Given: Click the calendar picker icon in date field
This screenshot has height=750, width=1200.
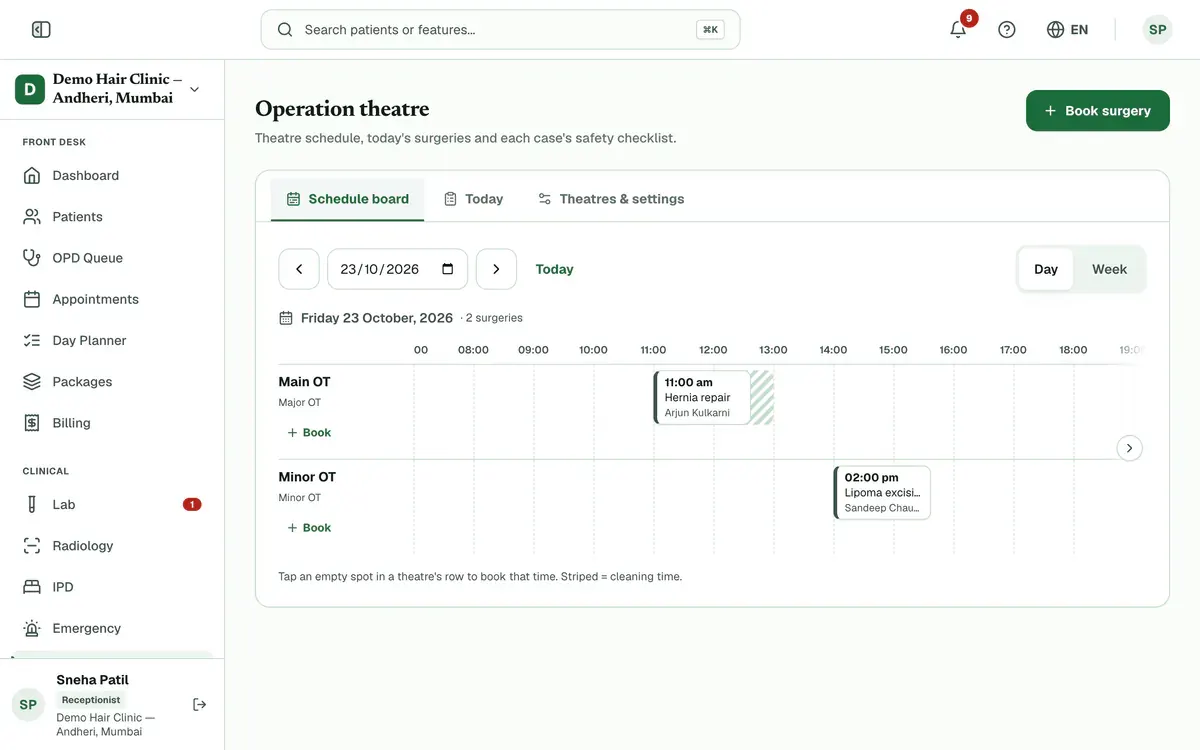Looking at the screenshot, I should point(447,269).
